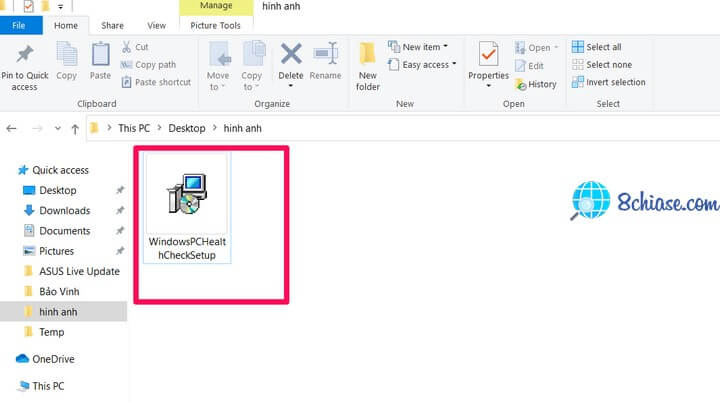This screenshot has width=720, height=402.
Task: Select ASUS Live Update folder in sidebar
Action: click(78, 271)
